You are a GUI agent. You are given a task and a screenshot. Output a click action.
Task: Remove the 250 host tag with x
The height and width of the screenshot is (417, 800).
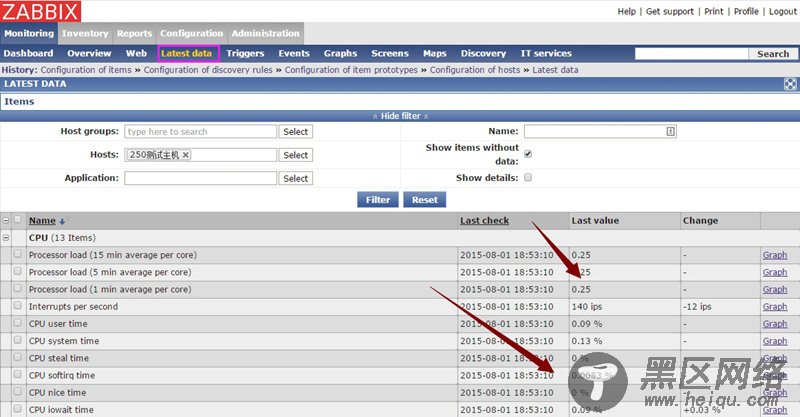click(x=186, y=155)
